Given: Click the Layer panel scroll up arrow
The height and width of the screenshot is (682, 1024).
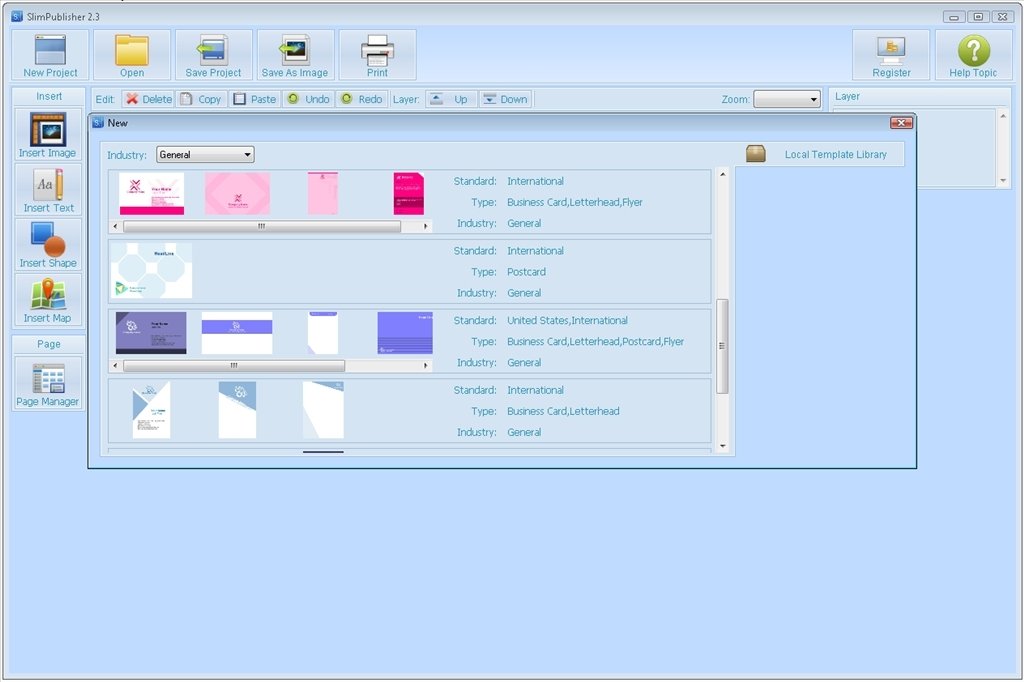Looking at the screenshot, I should tap(1004, 116).
